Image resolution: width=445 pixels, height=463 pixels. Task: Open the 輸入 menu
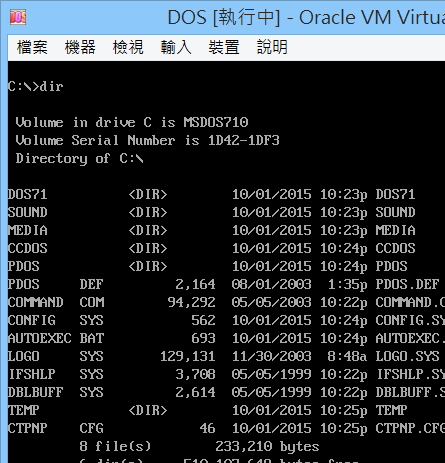coord(176,47)
